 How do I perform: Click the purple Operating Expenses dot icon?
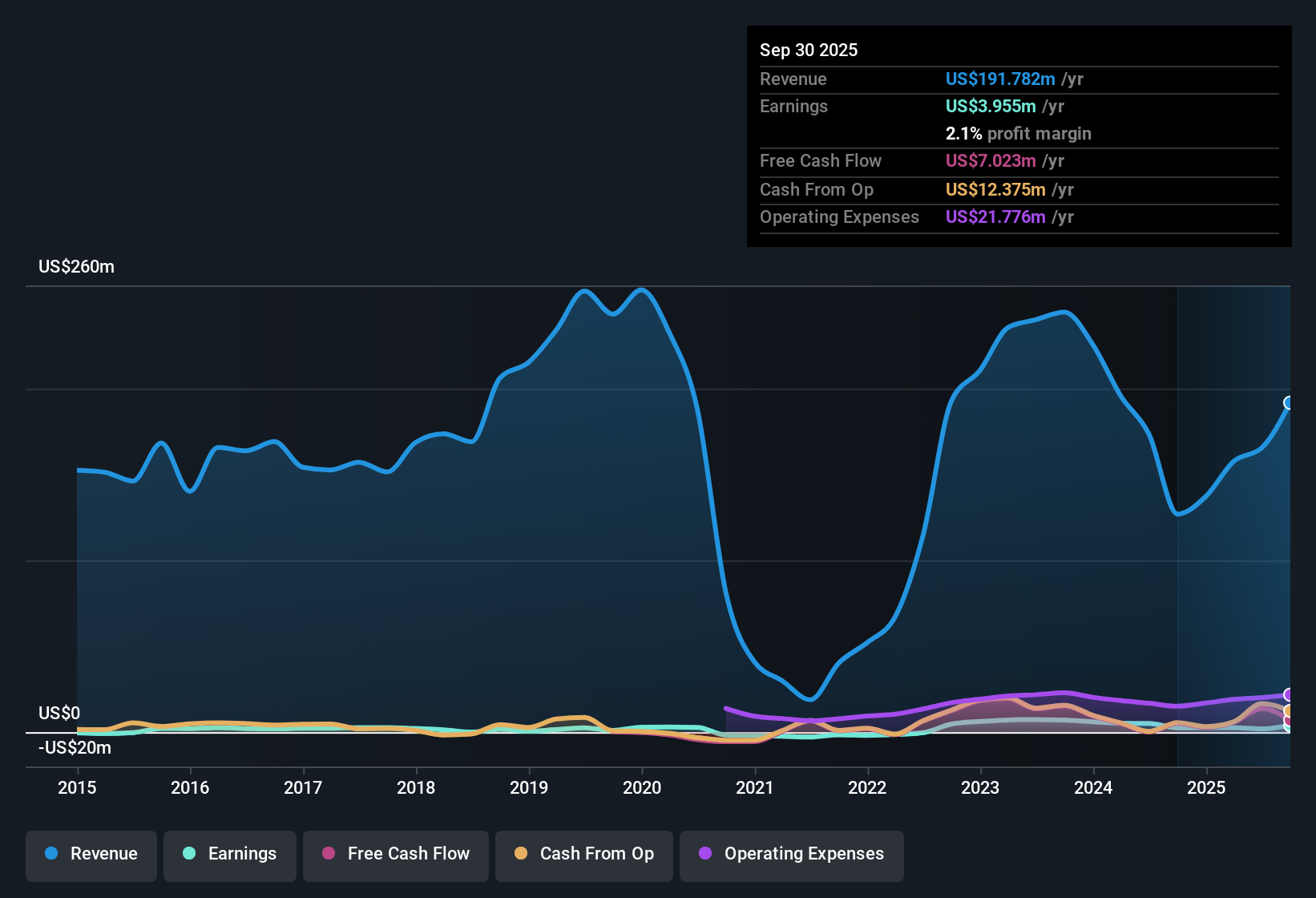[704, 854]
